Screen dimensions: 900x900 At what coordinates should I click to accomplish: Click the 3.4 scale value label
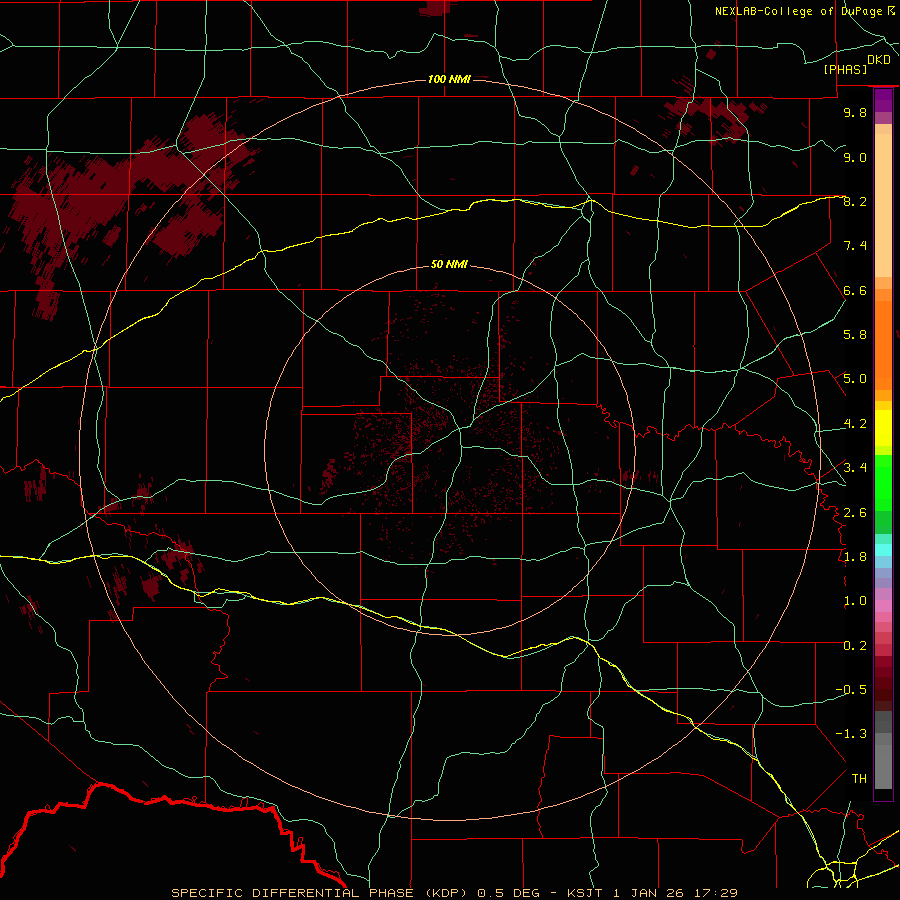tap(855, 468)
